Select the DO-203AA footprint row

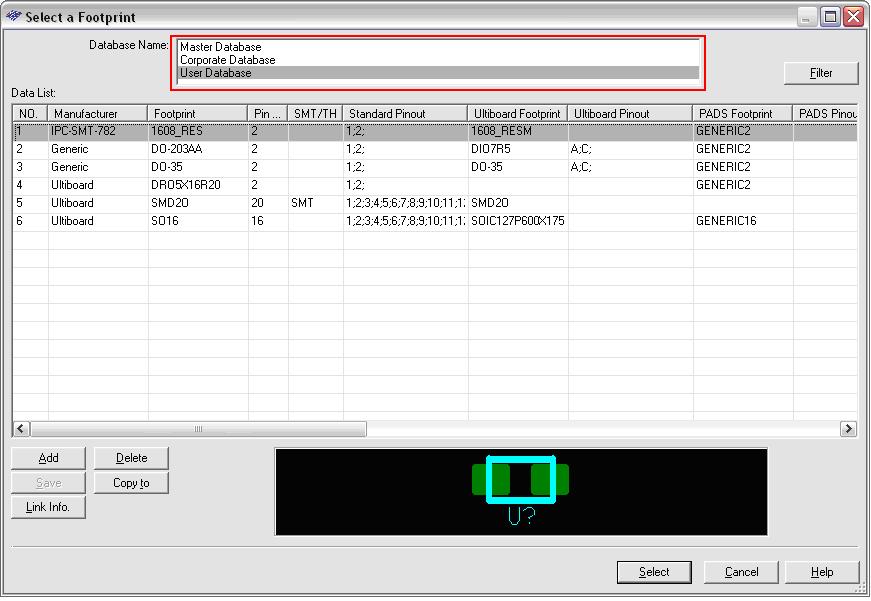point(435,149)
